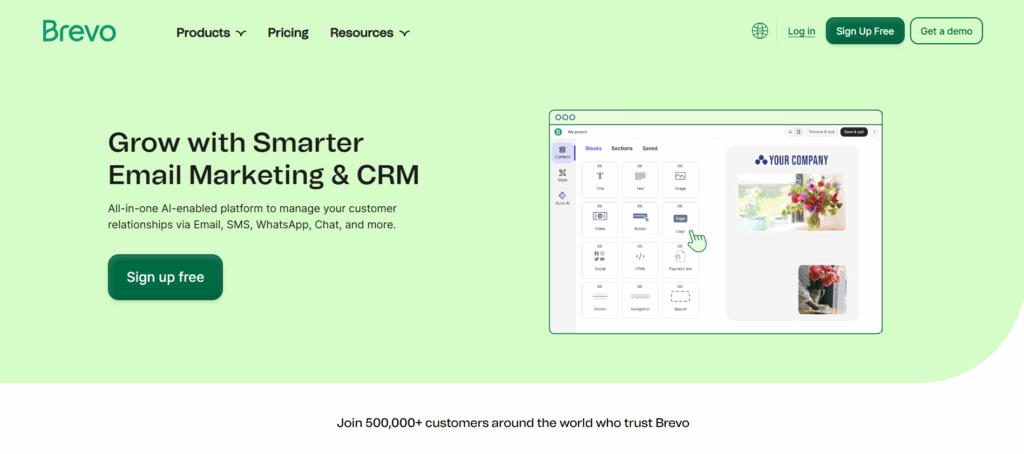Screen dimensions: 1024x454
Task: Click the All-in-one AI-enabled platform description
Action: (252, 216)
